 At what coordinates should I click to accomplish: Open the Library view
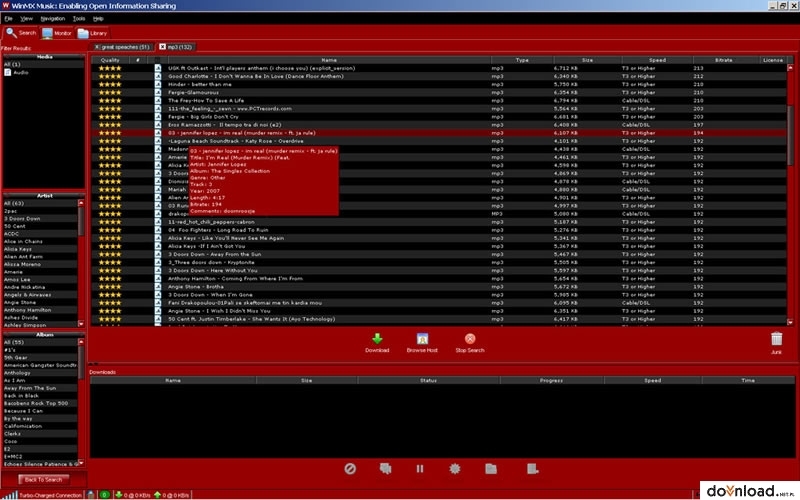pyautogui.click(x=92, y=33)
